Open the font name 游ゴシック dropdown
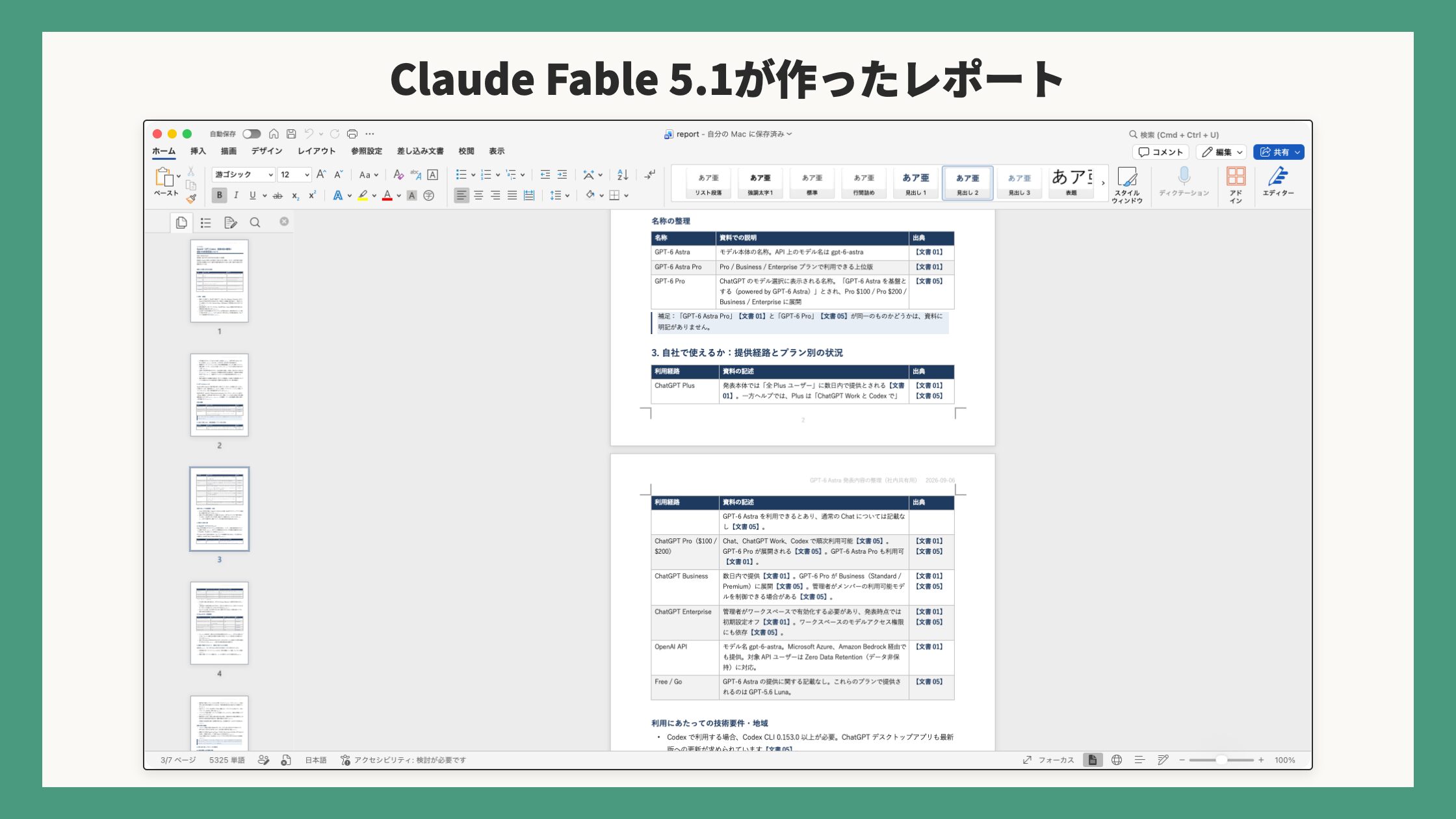 (x=270, y=175)
